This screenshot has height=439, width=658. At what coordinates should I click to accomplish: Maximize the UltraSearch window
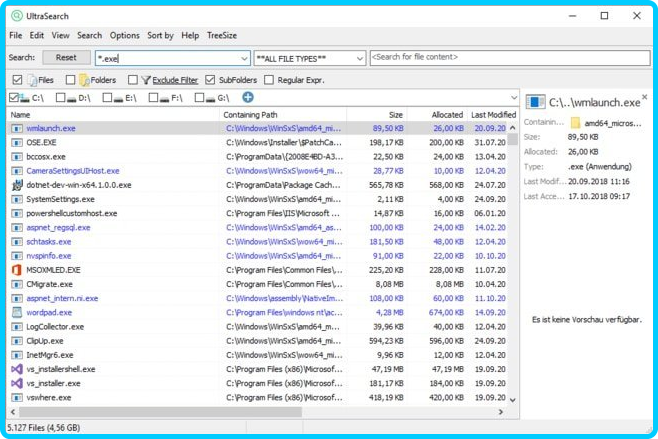pos(604,16)
